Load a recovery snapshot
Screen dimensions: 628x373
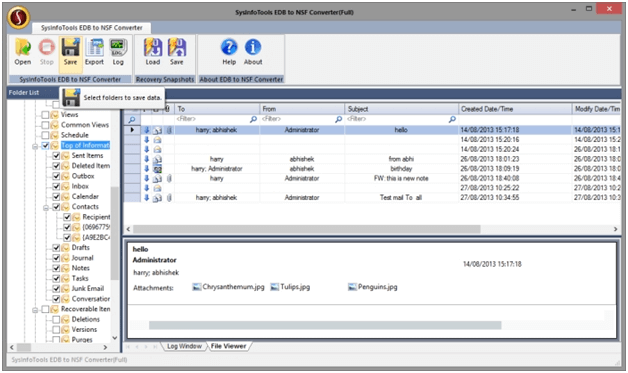point(153,52)
